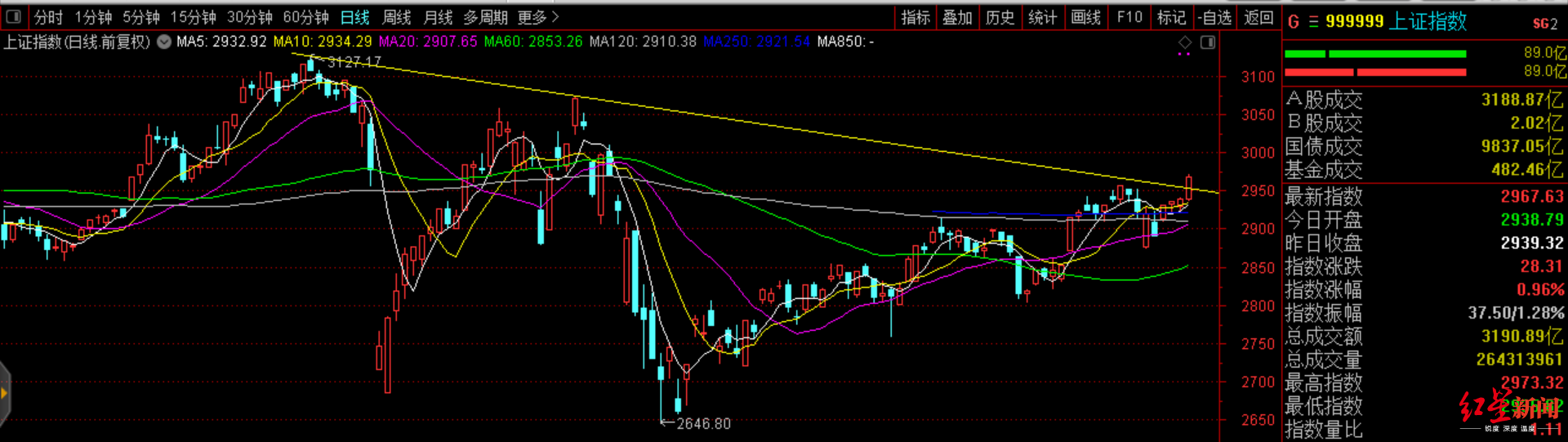Click the diamond icon above the chart
Screen dimensions: 1568x442
(1185, 42)
